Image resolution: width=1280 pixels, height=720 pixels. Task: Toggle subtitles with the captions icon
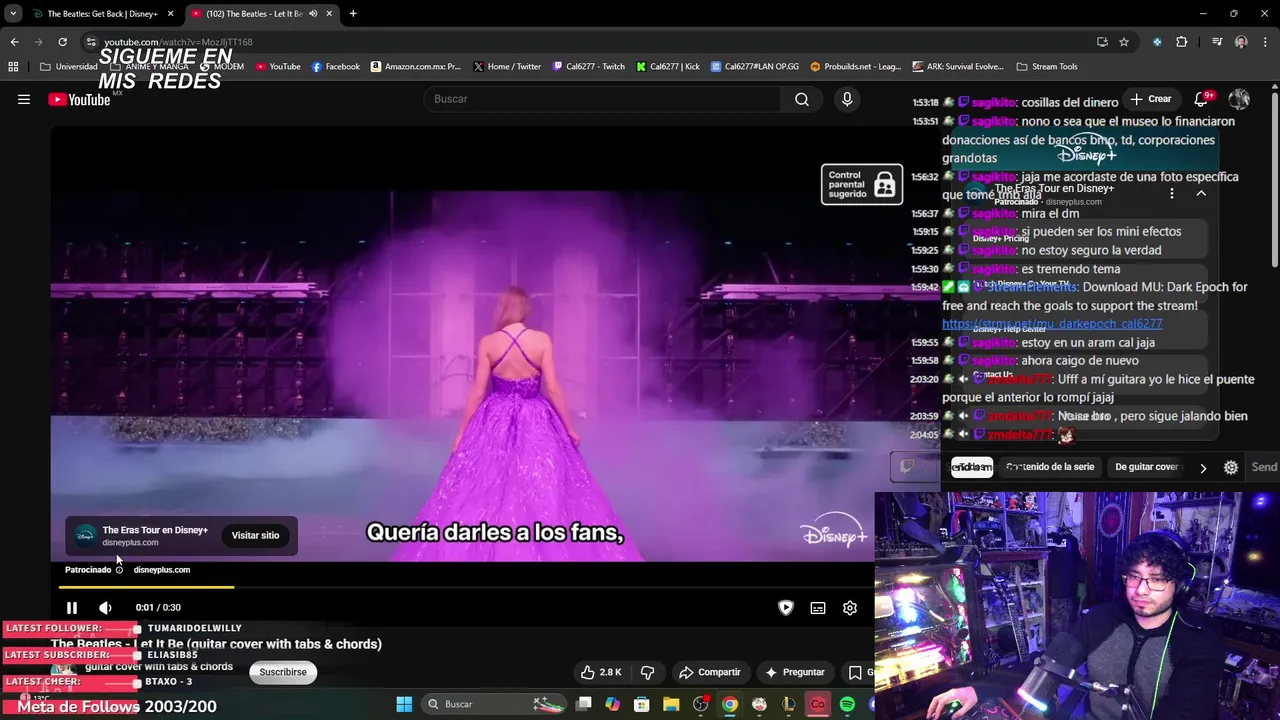(818, 608)
